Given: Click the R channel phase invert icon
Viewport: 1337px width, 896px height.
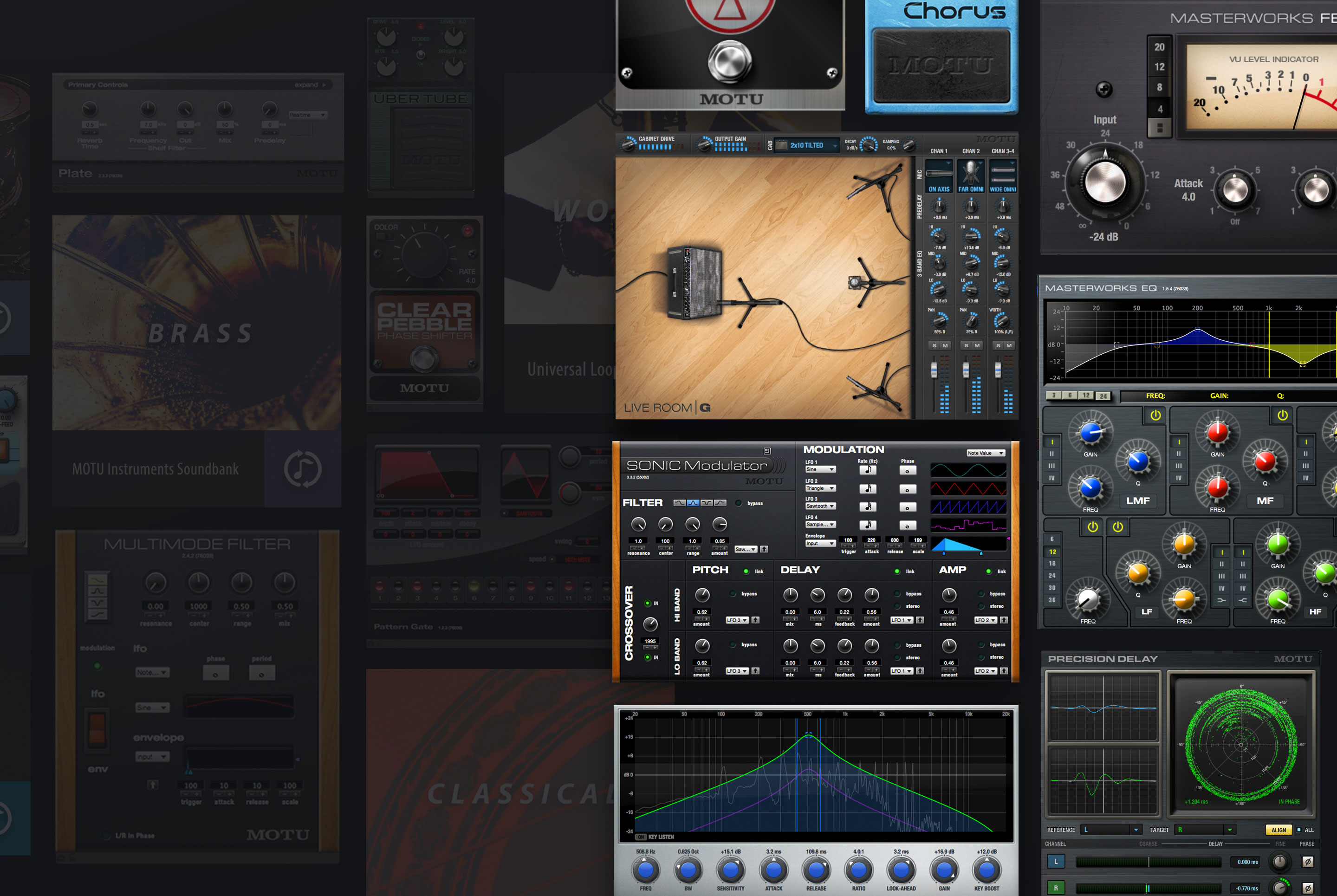Looking at the screenshot, I should click(x=1307, y=888).
